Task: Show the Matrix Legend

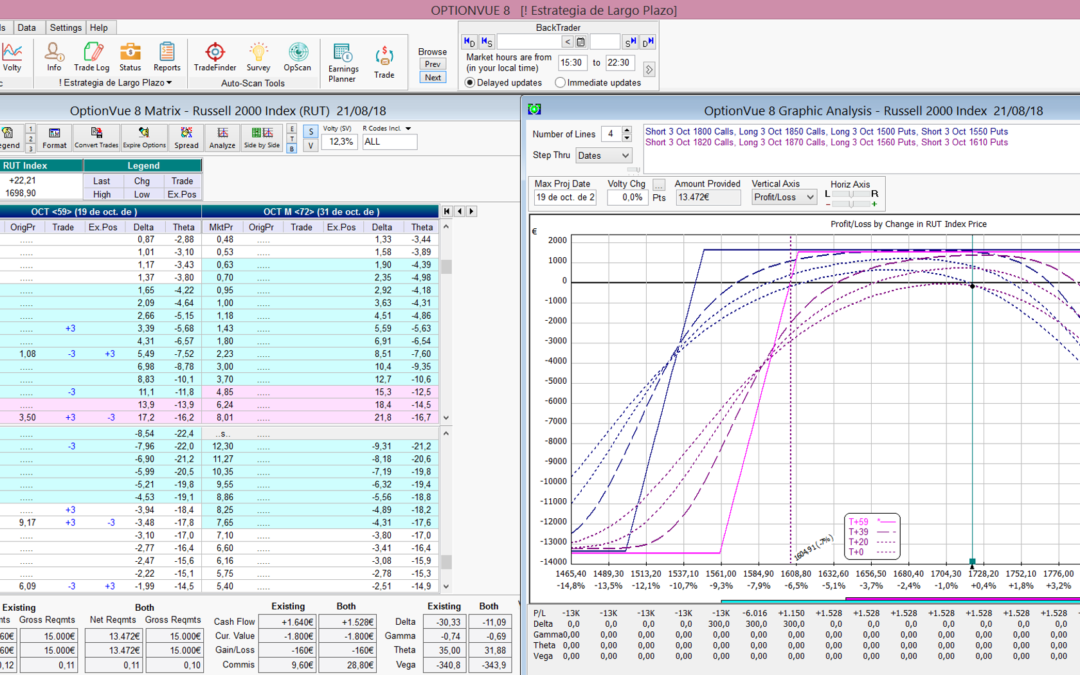Action: (x=10, y=138)
